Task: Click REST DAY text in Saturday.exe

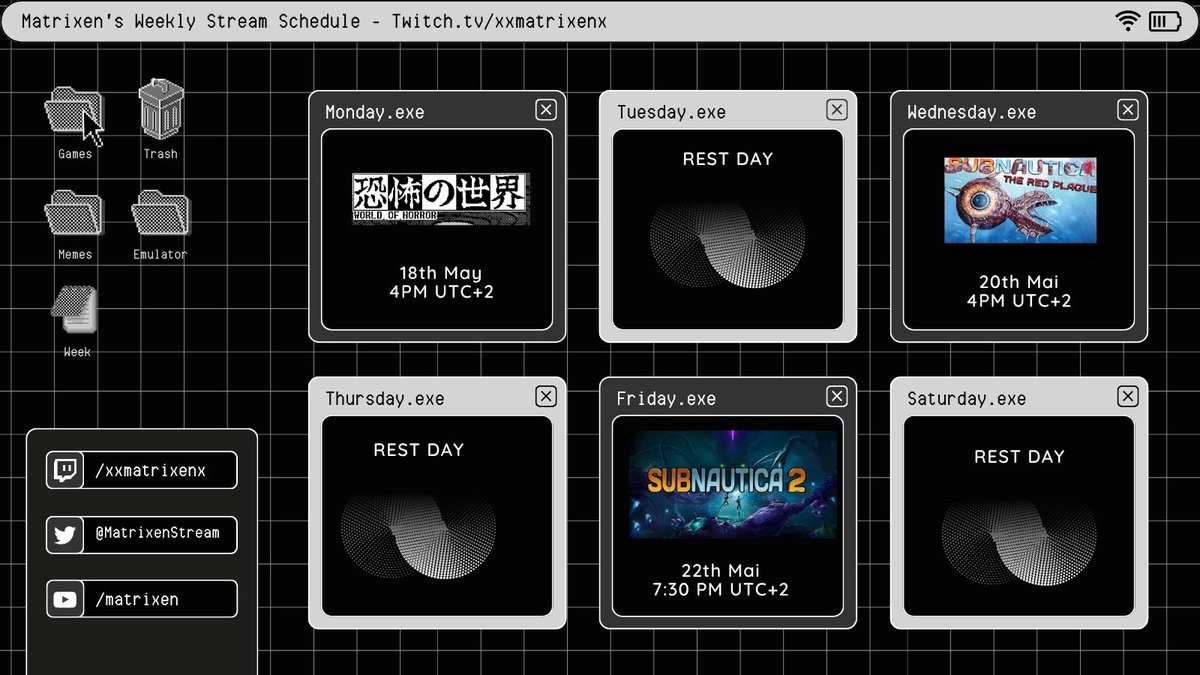Action: click(1019, 457)
